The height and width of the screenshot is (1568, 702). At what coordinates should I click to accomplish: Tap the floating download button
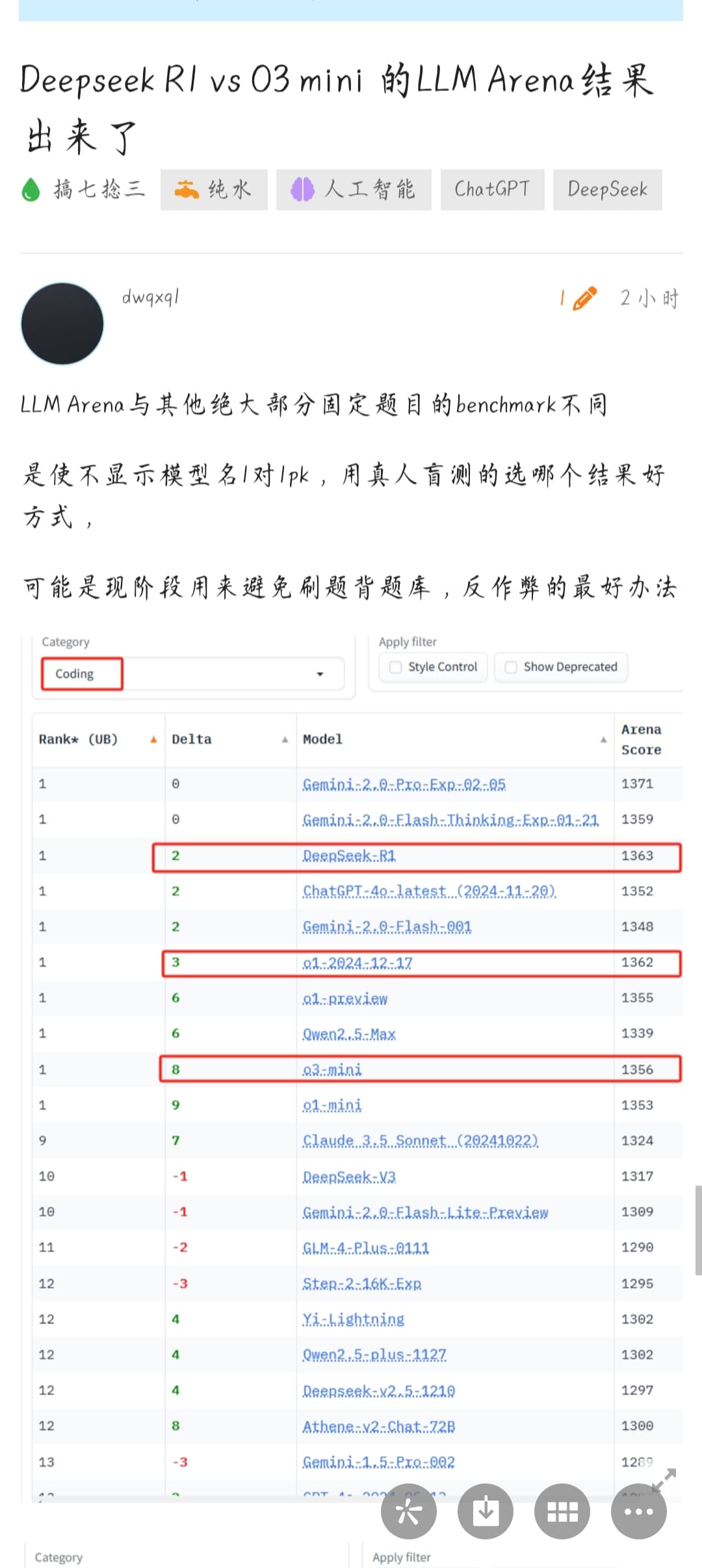pyautogui.click(x=485, y=1511)
